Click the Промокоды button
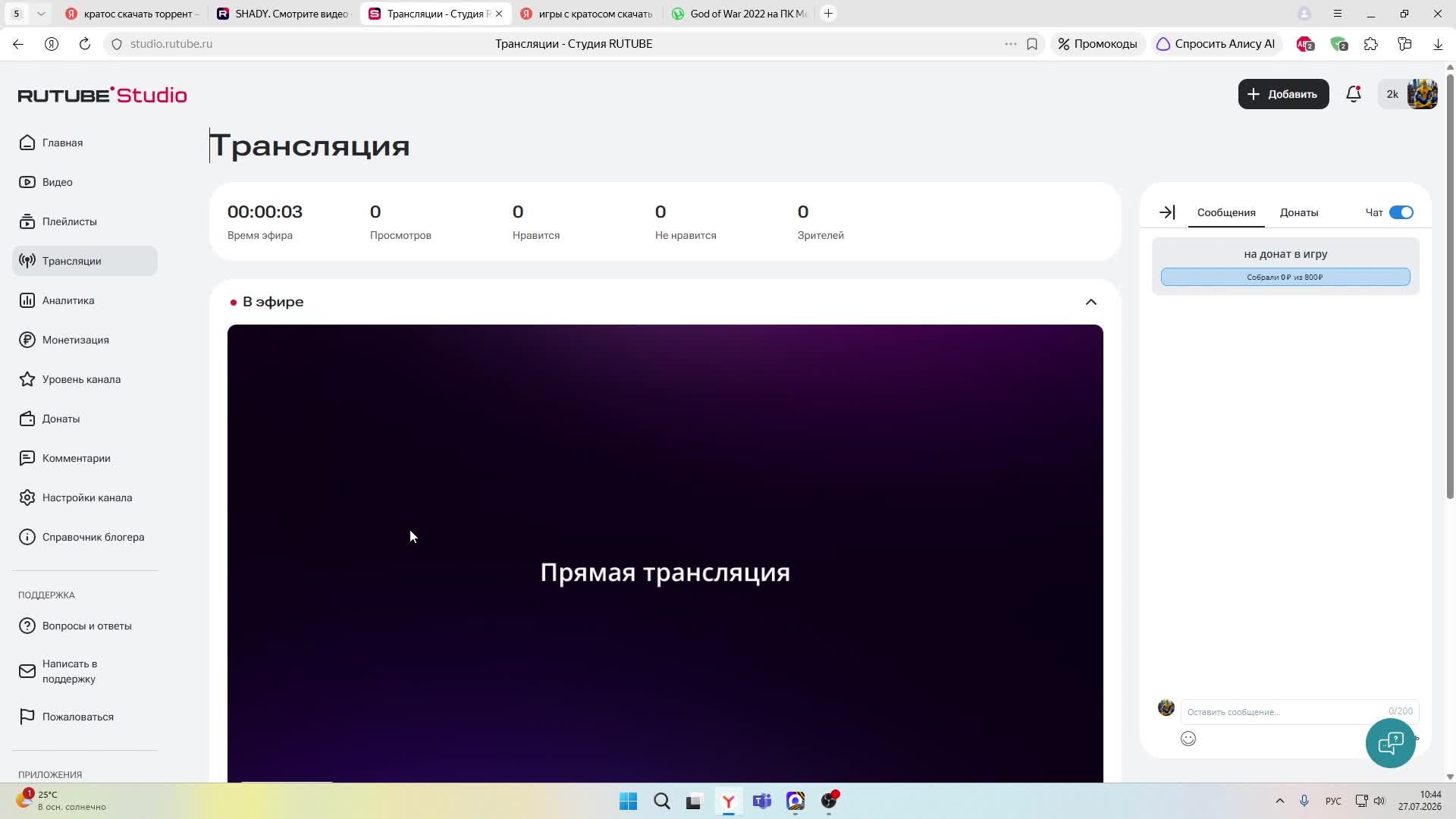The image size is (1456, 819). [x=1097, y=44]
